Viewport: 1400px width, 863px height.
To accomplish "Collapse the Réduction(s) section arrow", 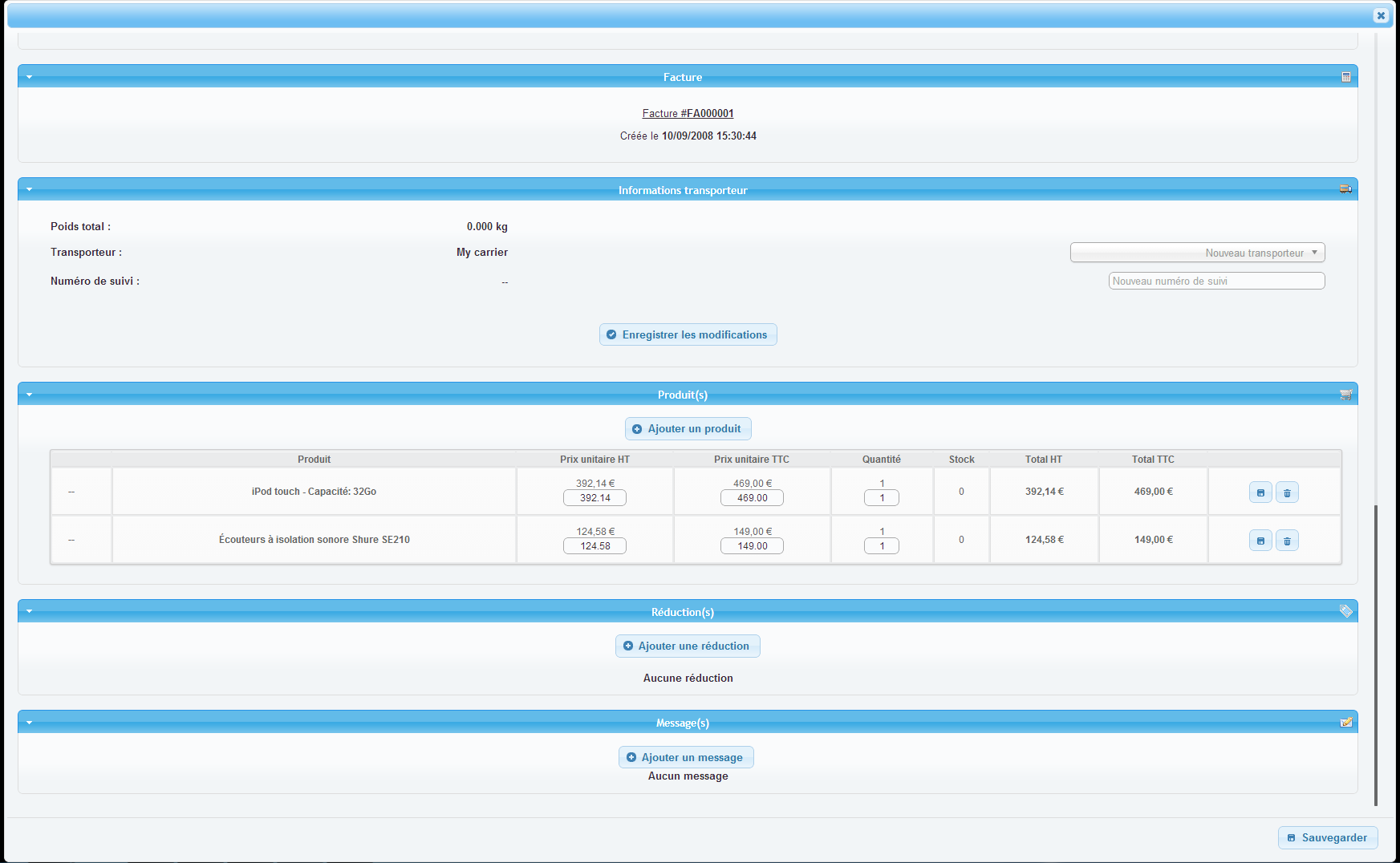I will click(x=29, y=612).
